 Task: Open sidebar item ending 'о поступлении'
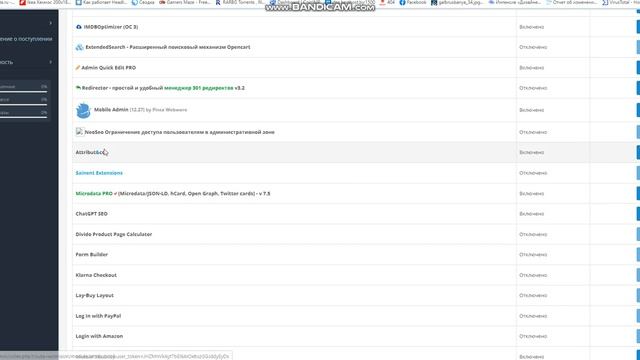click(x=26, y=39)
